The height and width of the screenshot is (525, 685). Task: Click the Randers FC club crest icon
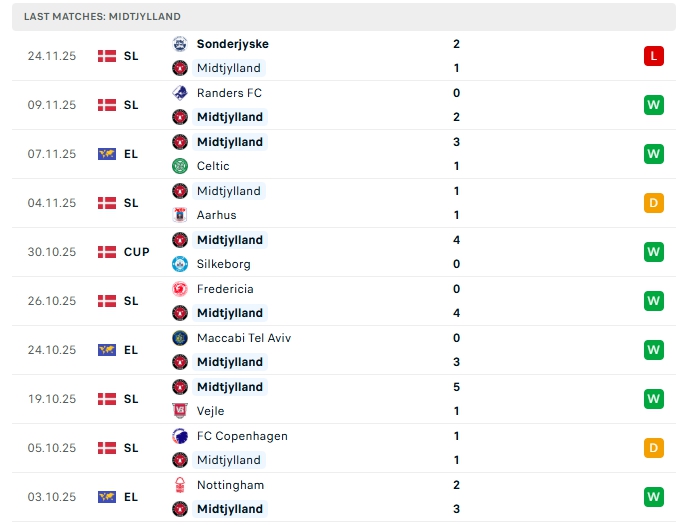click(x=180, y=93)
